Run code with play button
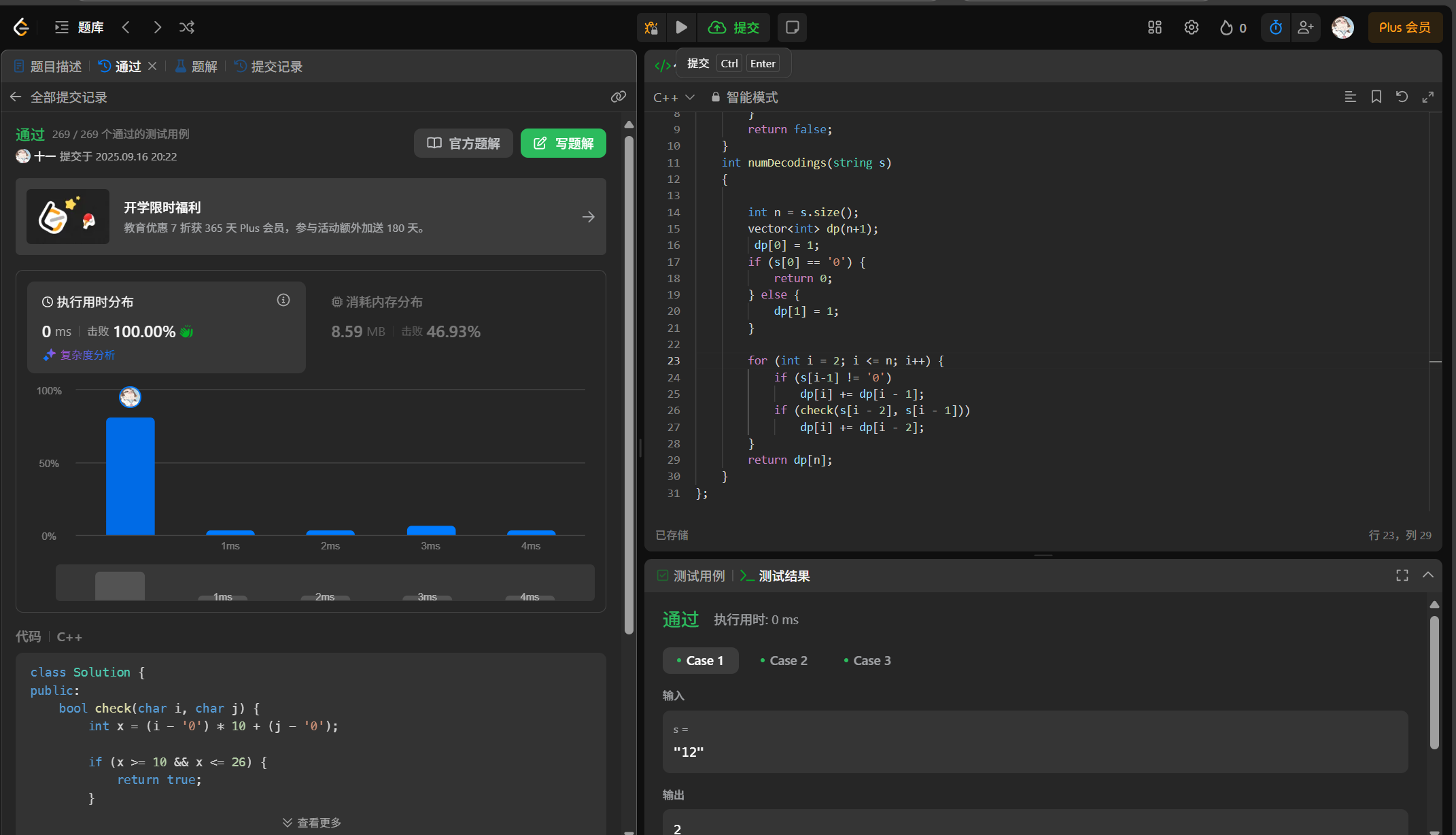Viewport: 1456px width, 835px height. 681,27
